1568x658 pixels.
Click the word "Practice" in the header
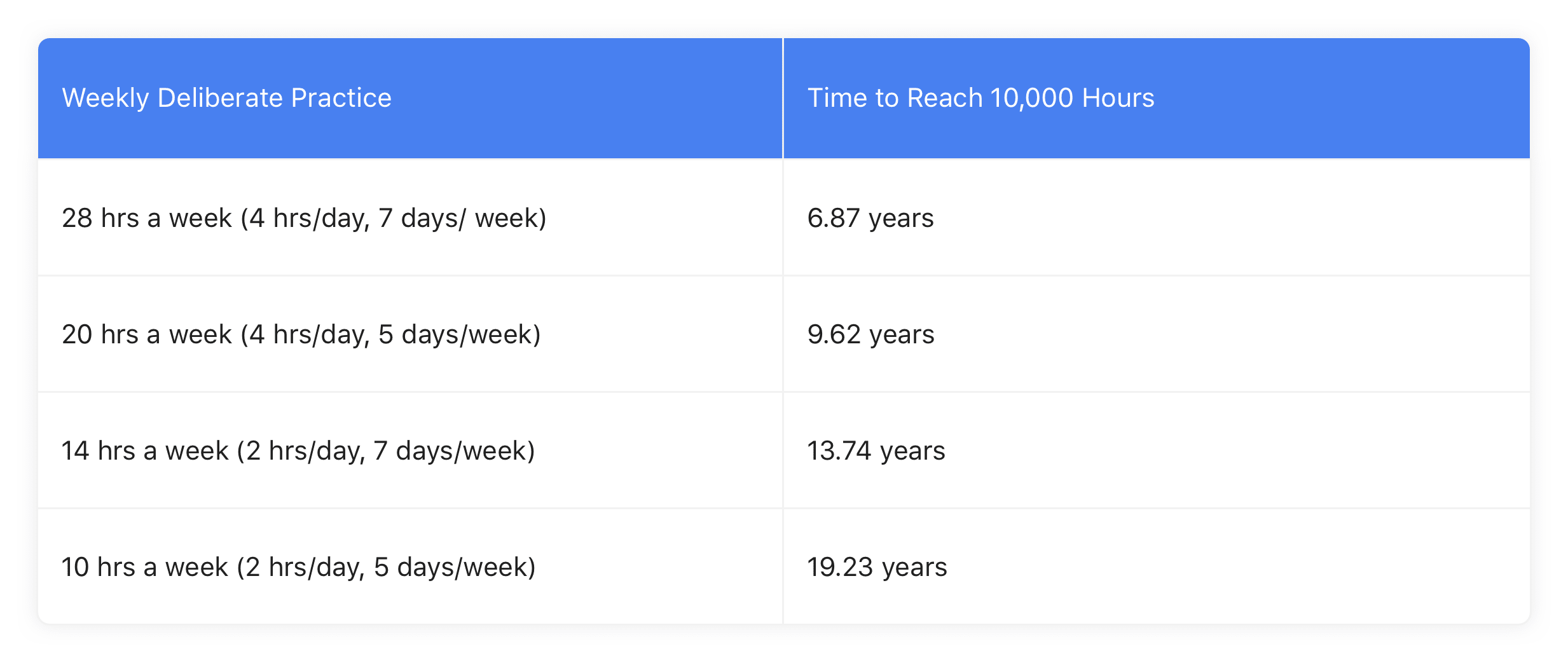tap(341, 98)
